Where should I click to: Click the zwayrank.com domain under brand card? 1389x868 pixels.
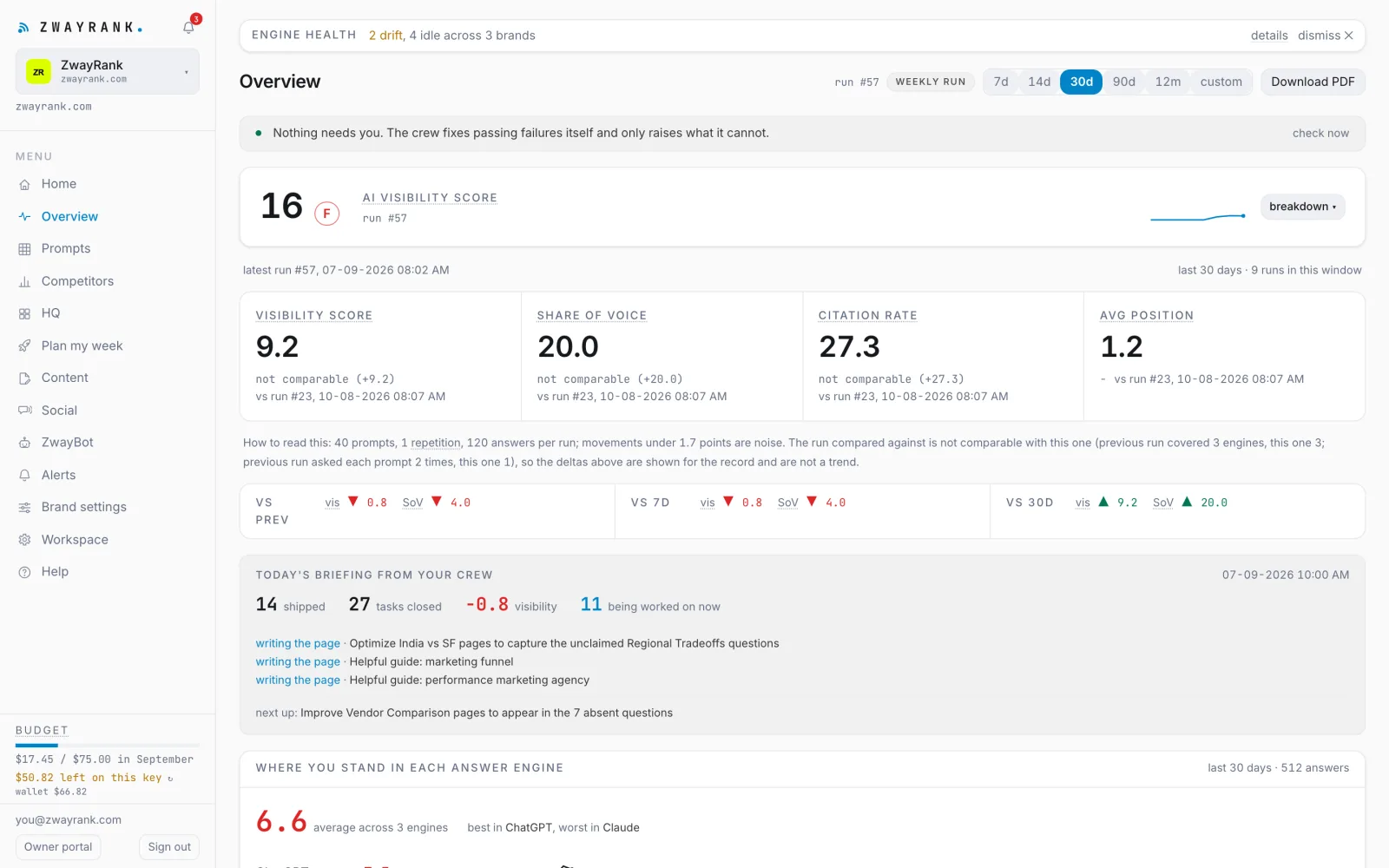click(54, 107)
